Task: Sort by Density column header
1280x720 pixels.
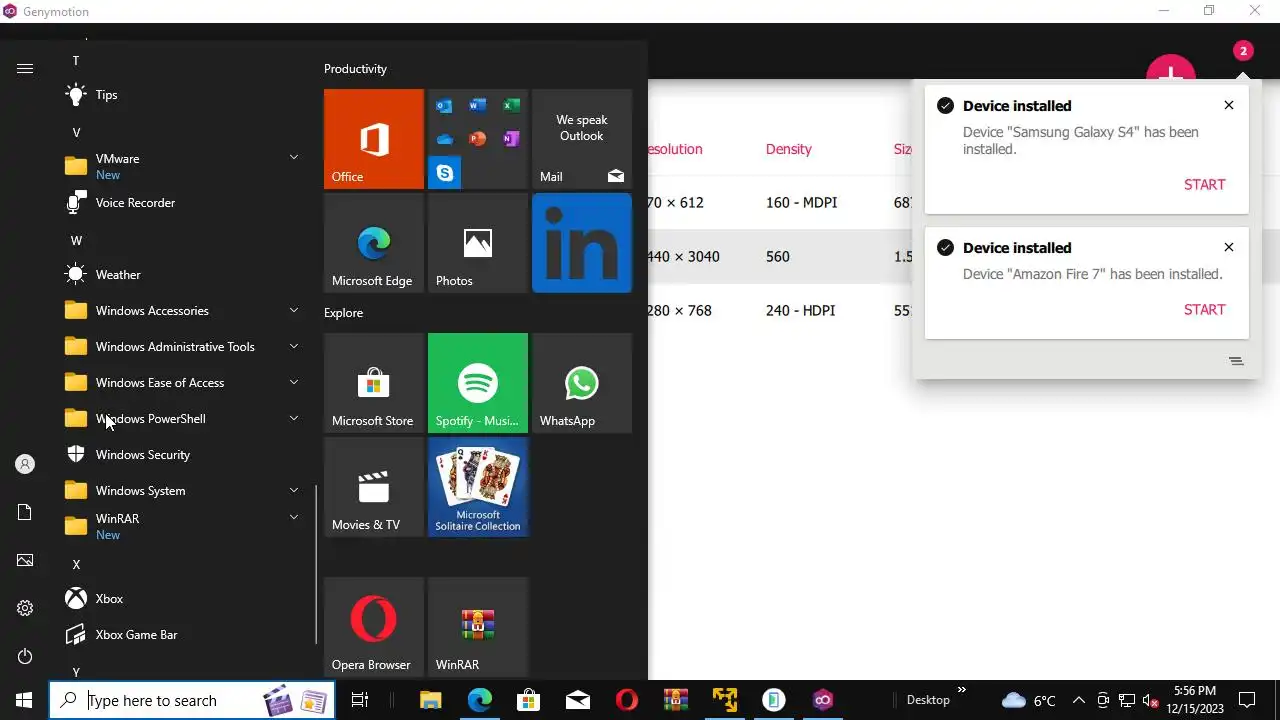Action: pos(788,149)
